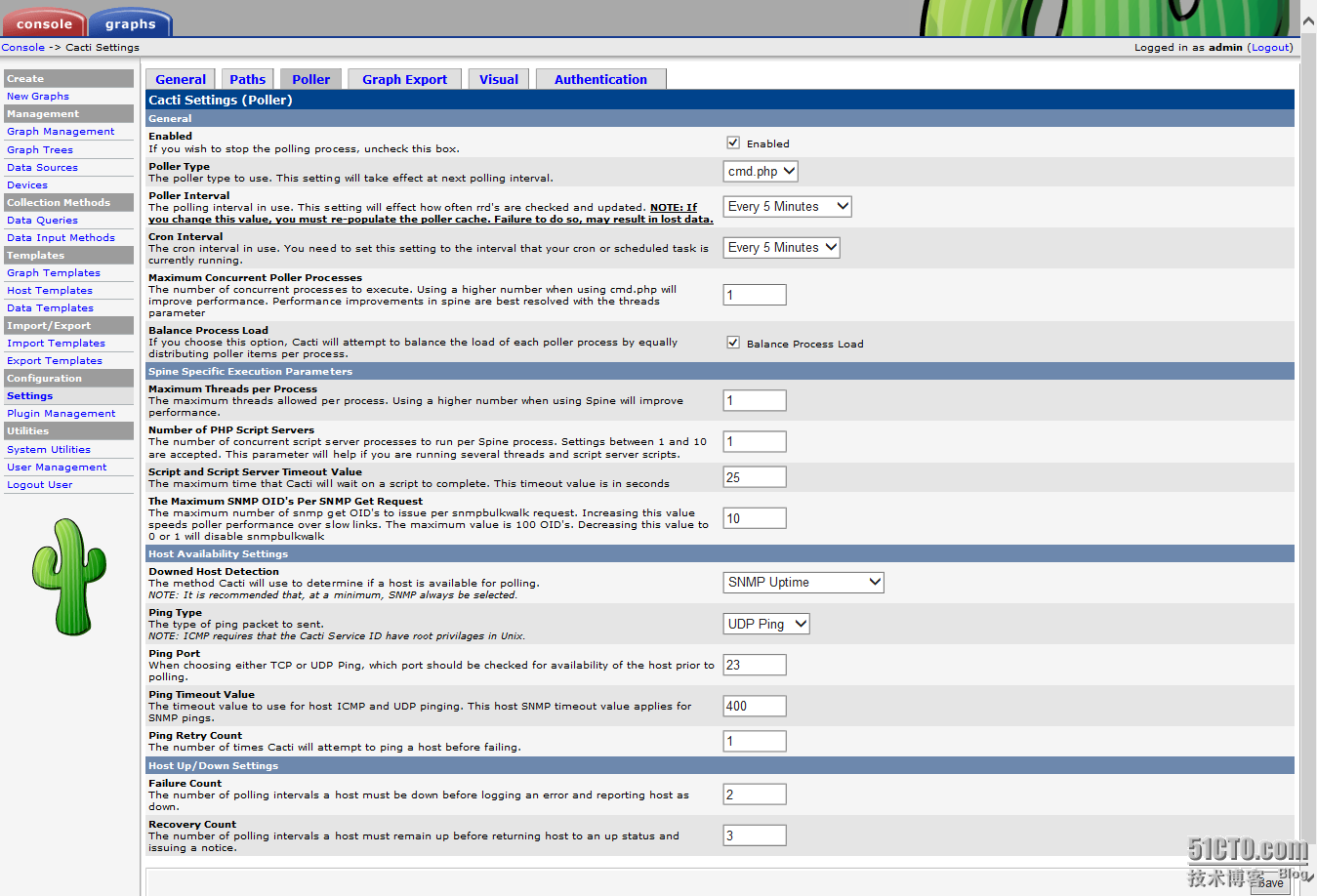Open Graph Templates in the sidebar

click(x=54, y=272)
